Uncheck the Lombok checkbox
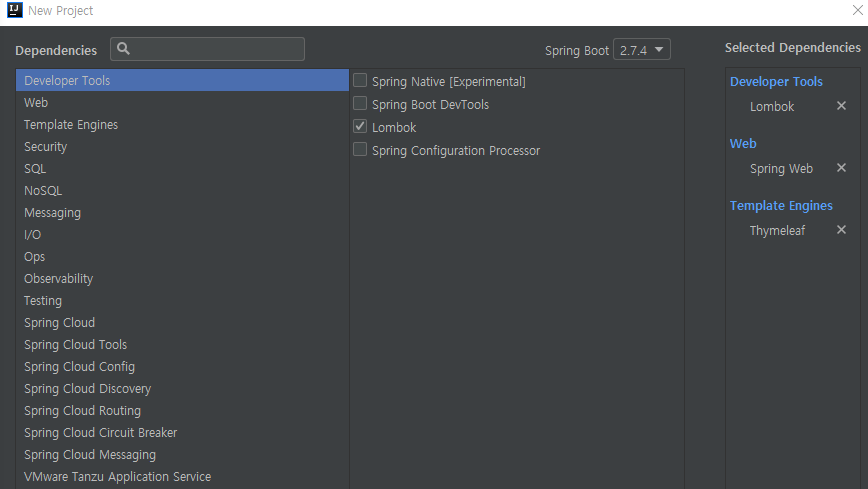Viewport: 868px width, 489px height. [360, 127]
